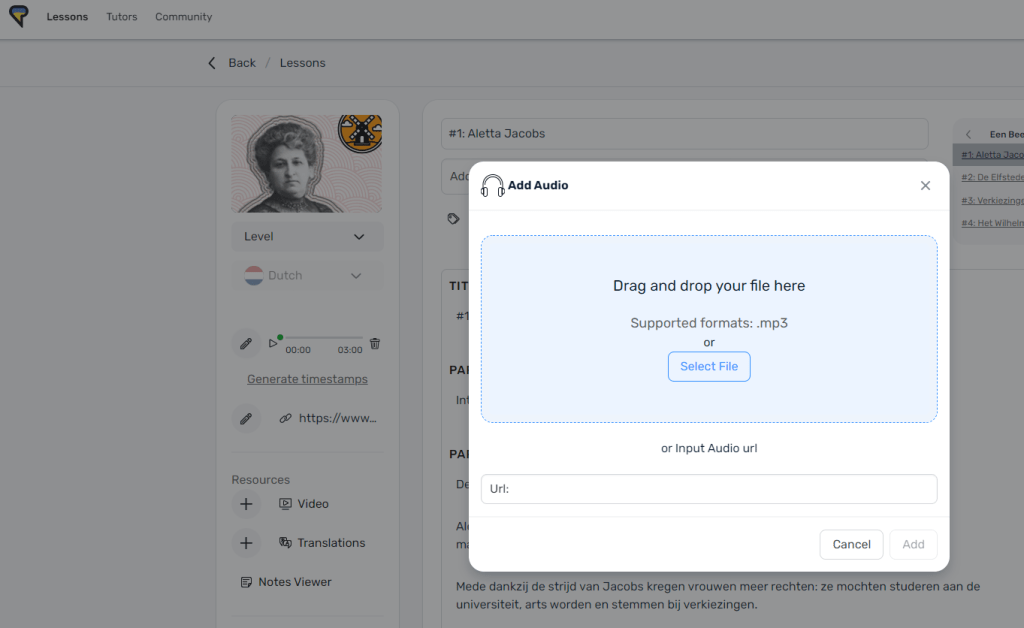Click the tag icon below the title

453,218
